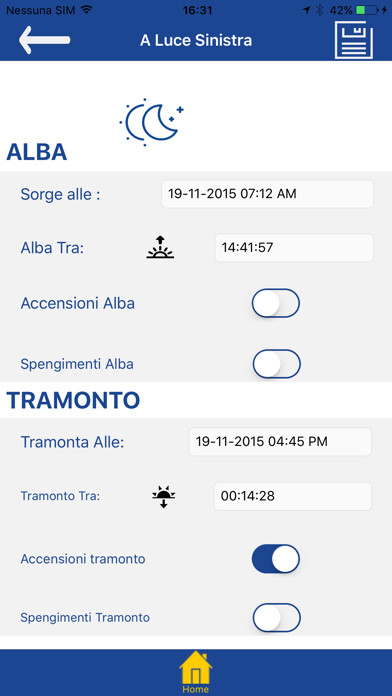Tap the Wi-Fi icon in status bar
The height and width of the screenshot is (696, 392).
[x=86, y=10]
